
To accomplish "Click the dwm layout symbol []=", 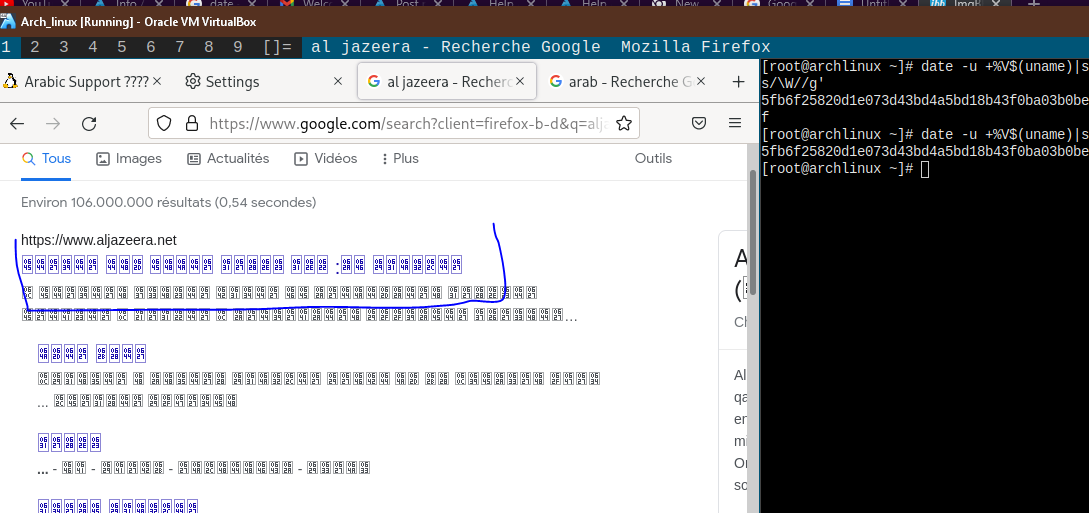I will pos(278,47).
